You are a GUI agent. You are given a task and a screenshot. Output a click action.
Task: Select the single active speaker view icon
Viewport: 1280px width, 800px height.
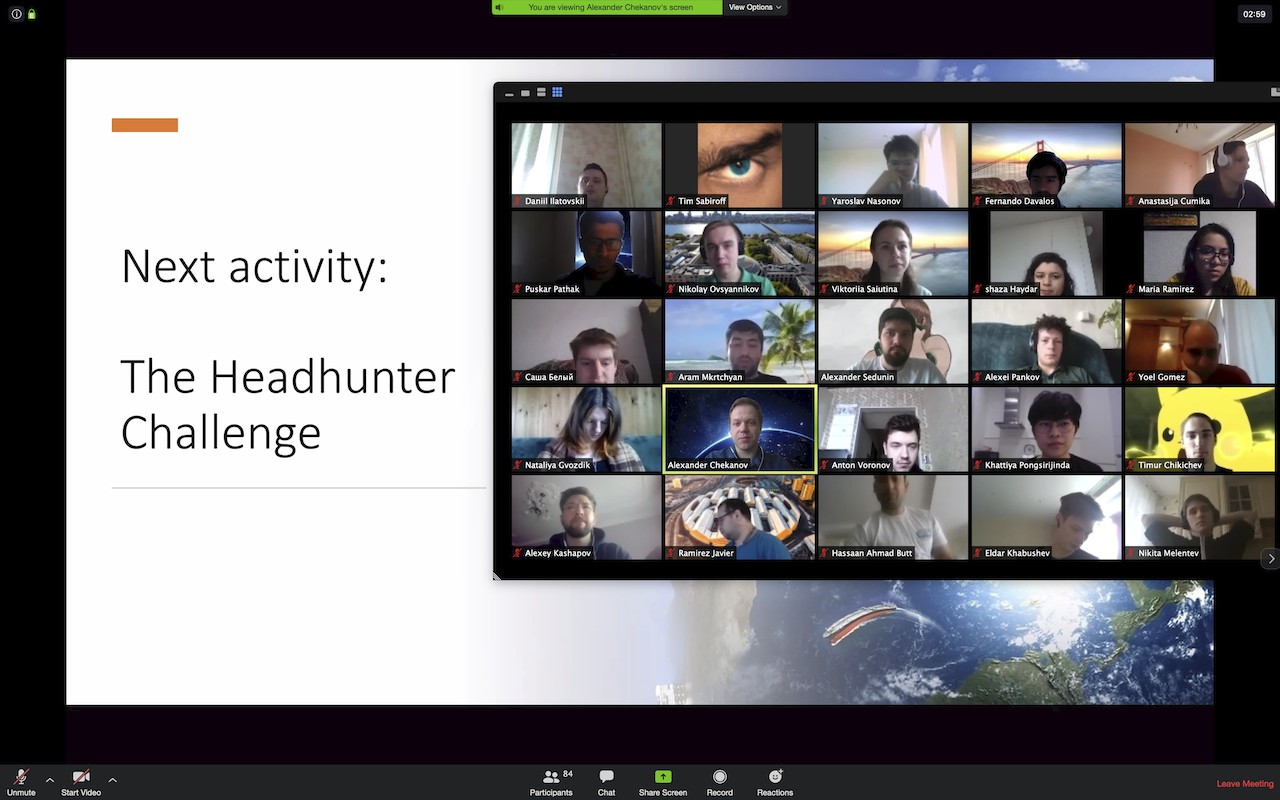pos(525,92)
